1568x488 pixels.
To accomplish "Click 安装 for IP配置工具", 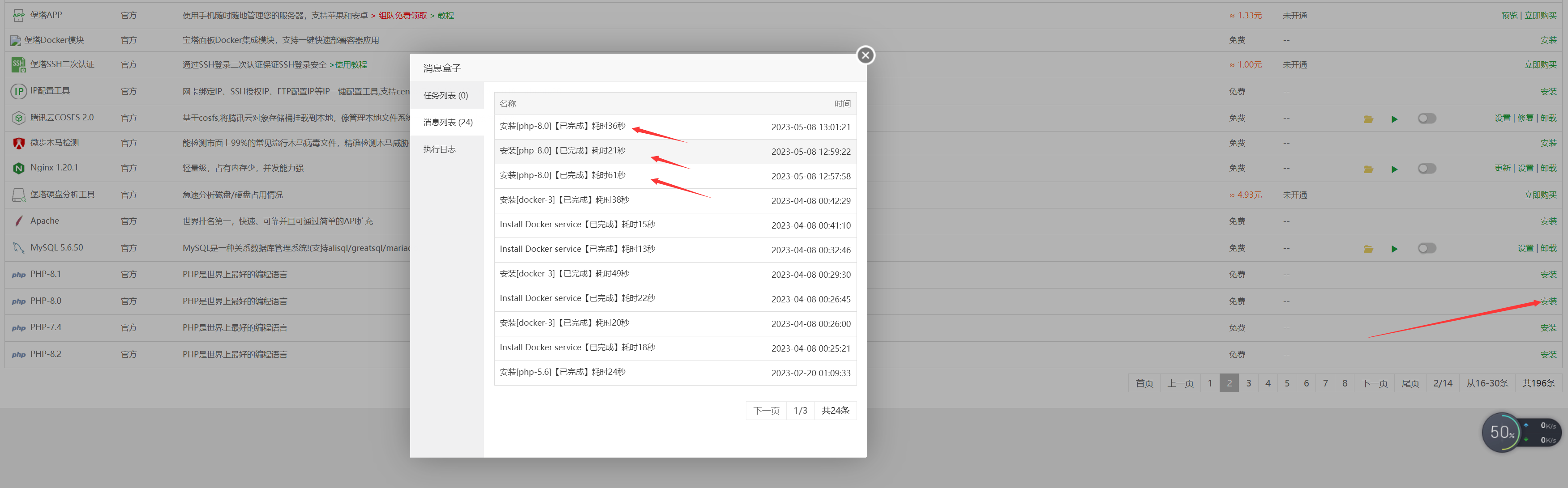I will tap(1548, 91).
